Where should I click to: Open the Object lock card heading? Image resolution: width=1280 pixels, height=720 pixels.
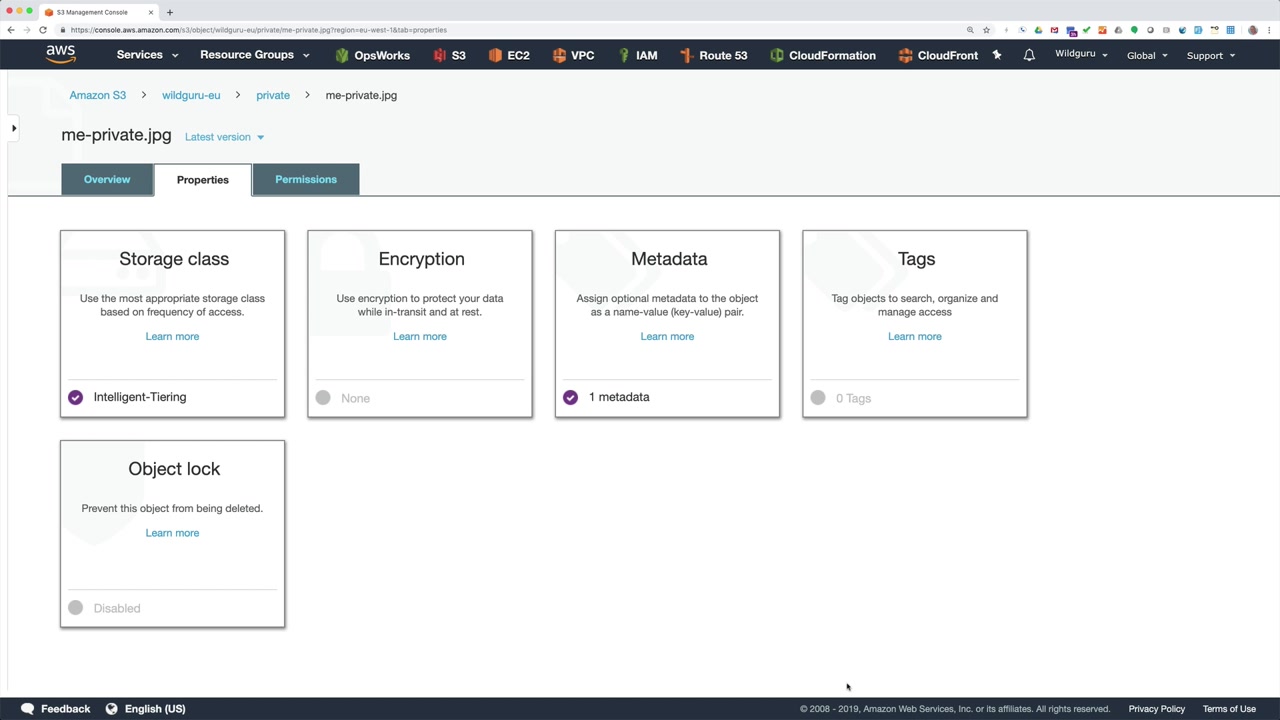[174, 469]
